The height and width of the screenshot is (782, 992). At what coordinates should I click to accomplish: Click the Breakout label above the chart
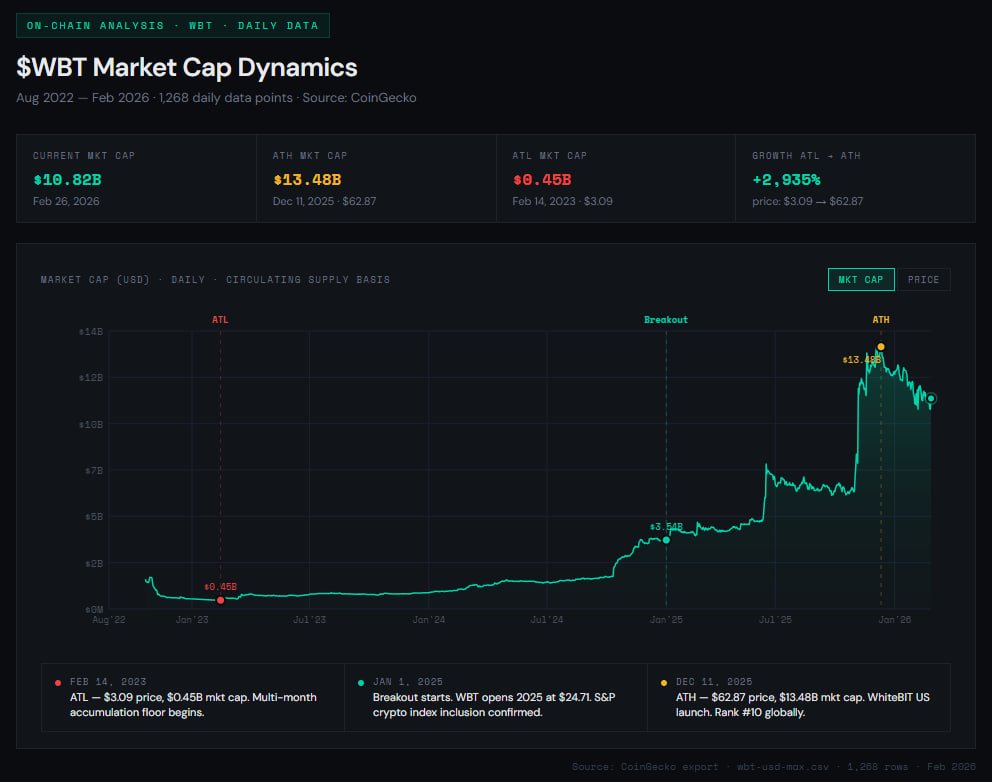pyautogui.click(x=666, y=320)
